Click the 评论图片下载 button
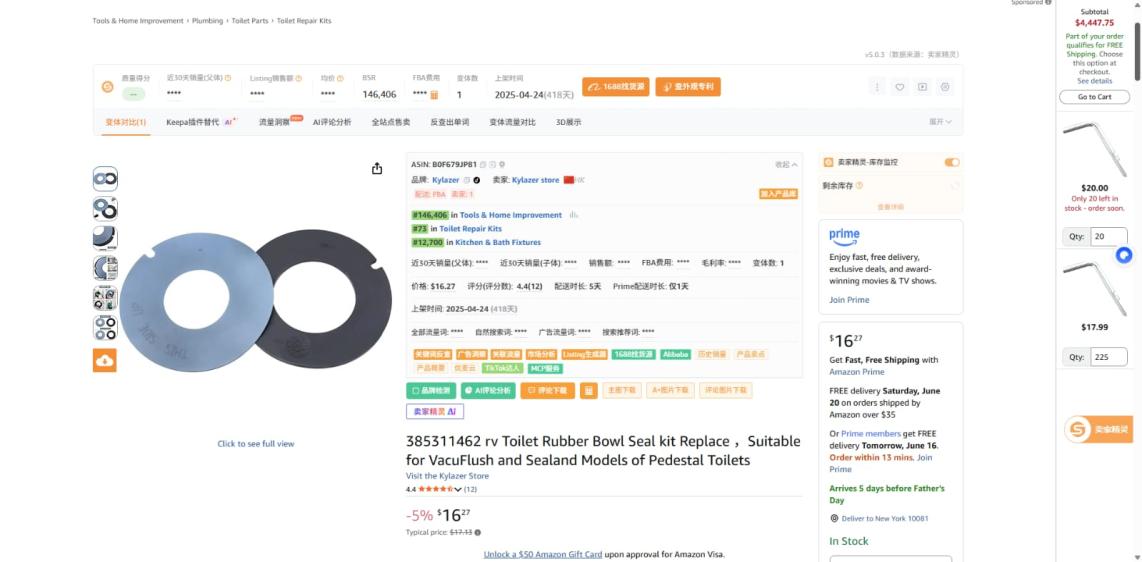This screenshot has width=1142, height=562. coord(725,391)
